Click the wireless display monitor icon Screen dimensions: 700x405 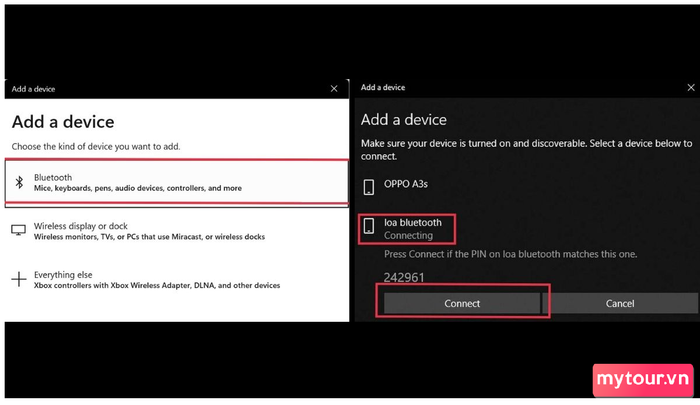tap(18, 230)
